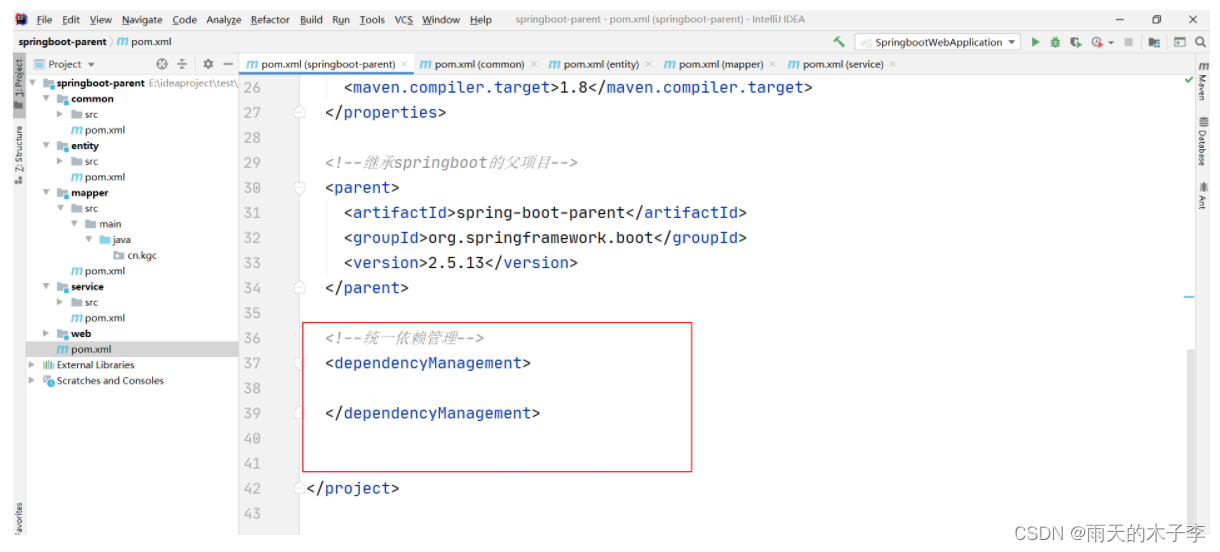Fold the parent tag at line 30

point(299,188)
